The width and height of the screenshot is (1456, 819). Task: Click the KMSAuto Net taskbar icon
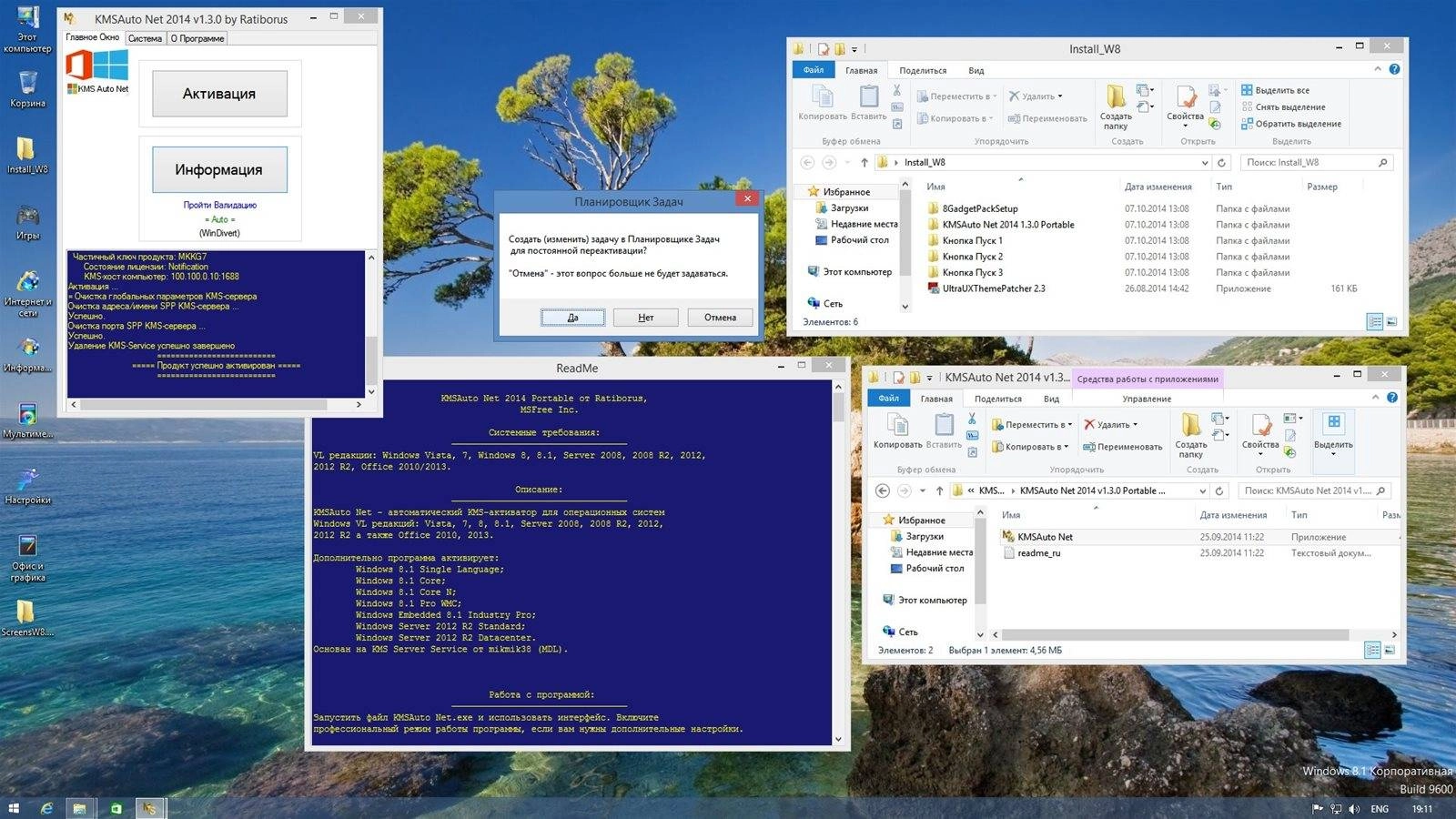pos(149,808)
